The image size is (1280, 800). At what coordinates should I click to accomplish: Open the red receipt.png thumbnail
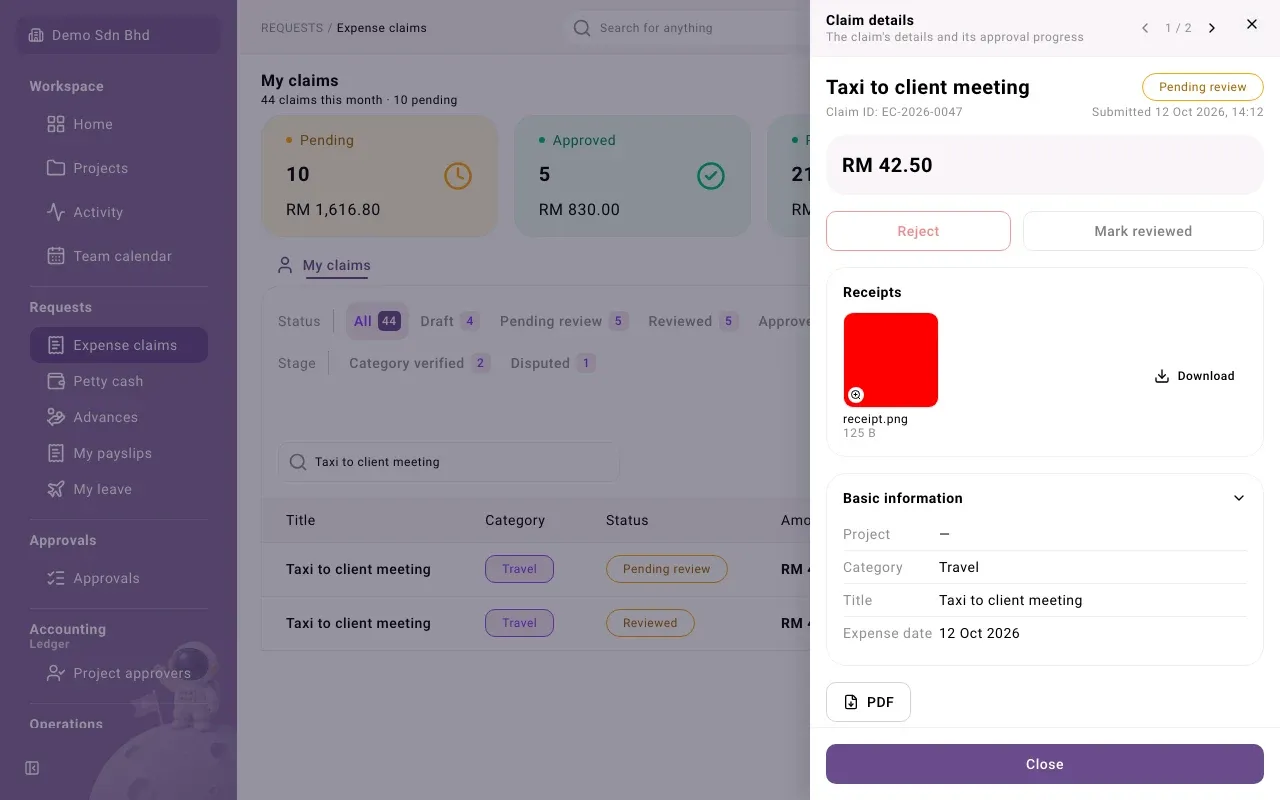coord(891,360)
